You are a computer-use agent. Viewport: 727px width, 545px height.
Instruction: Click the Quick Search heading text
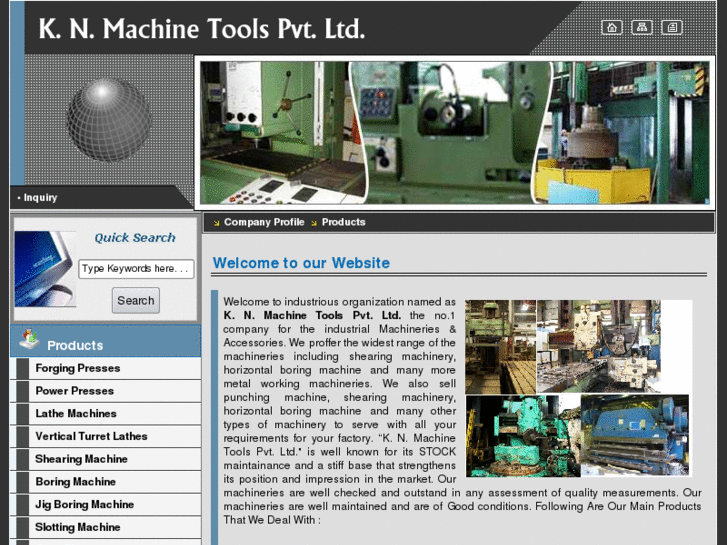click(x=135, y=238)
